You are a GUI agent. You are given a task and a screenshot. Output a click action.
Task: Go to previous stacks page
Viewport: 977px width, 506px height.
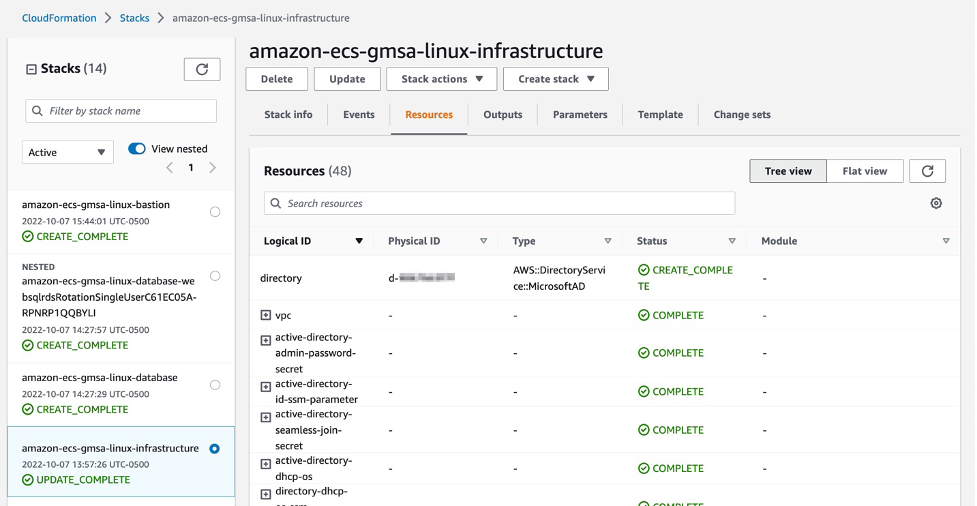pyautogui.click(x=169, y=168)
